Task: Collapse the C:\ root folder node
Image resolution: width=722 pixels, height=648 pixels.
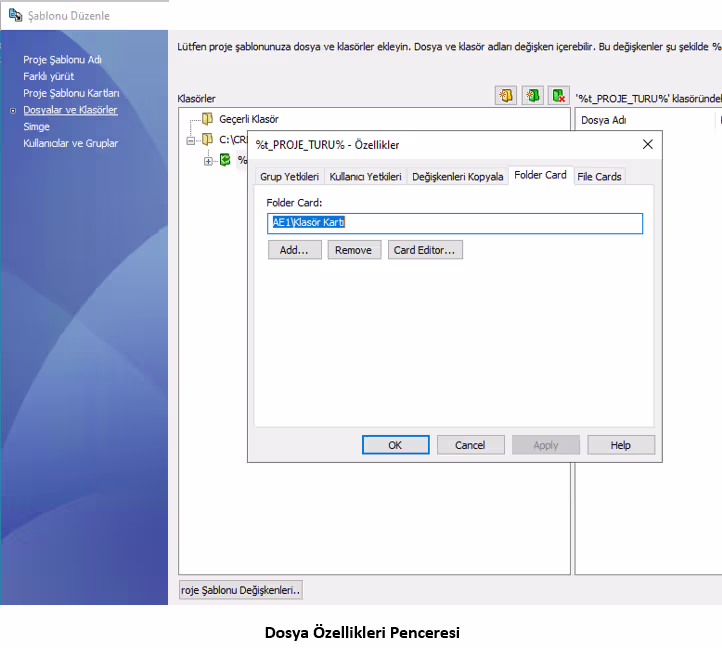Action: point(191,140)
